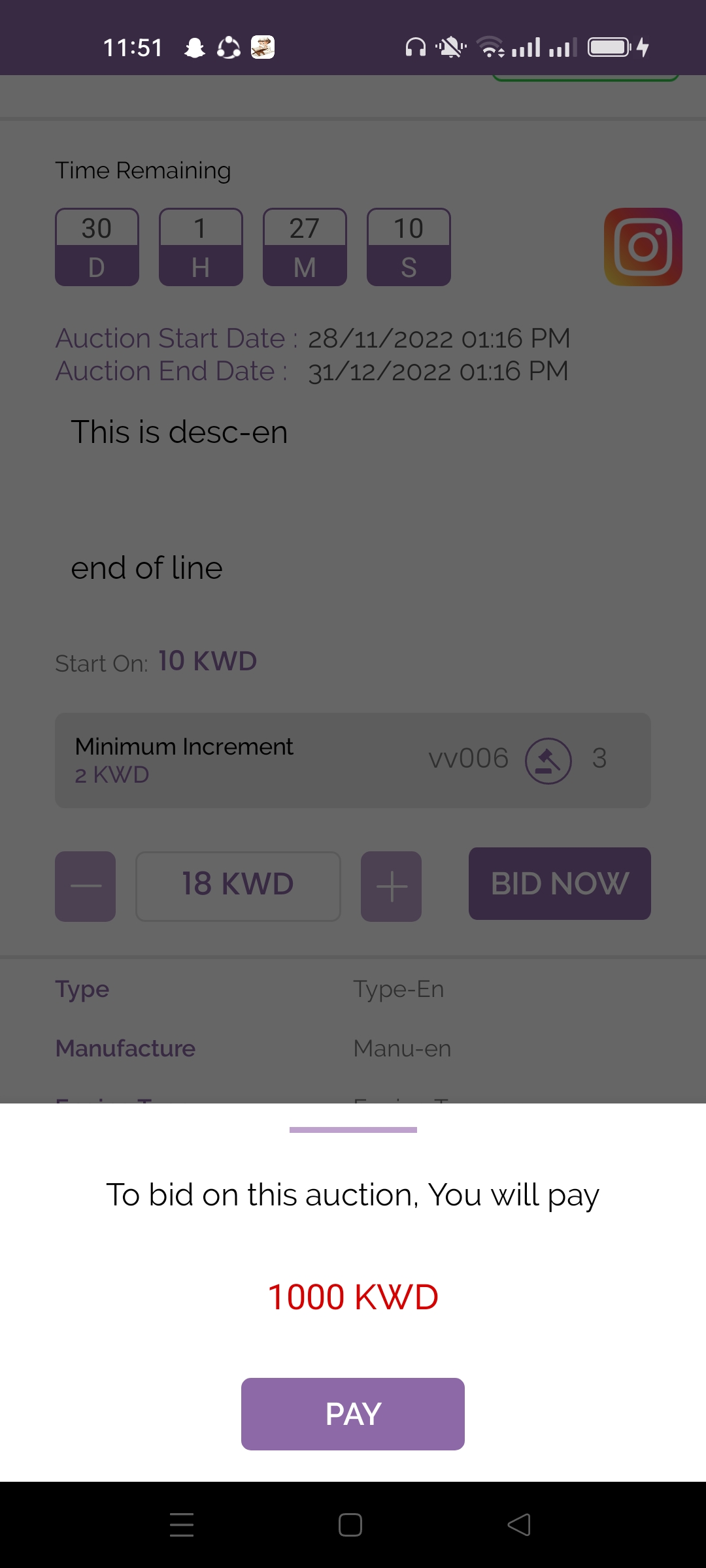The height and width of the screenshot is (1568, 706).
Task: Tap the PAY button
Action: [x=353, y=1414]
